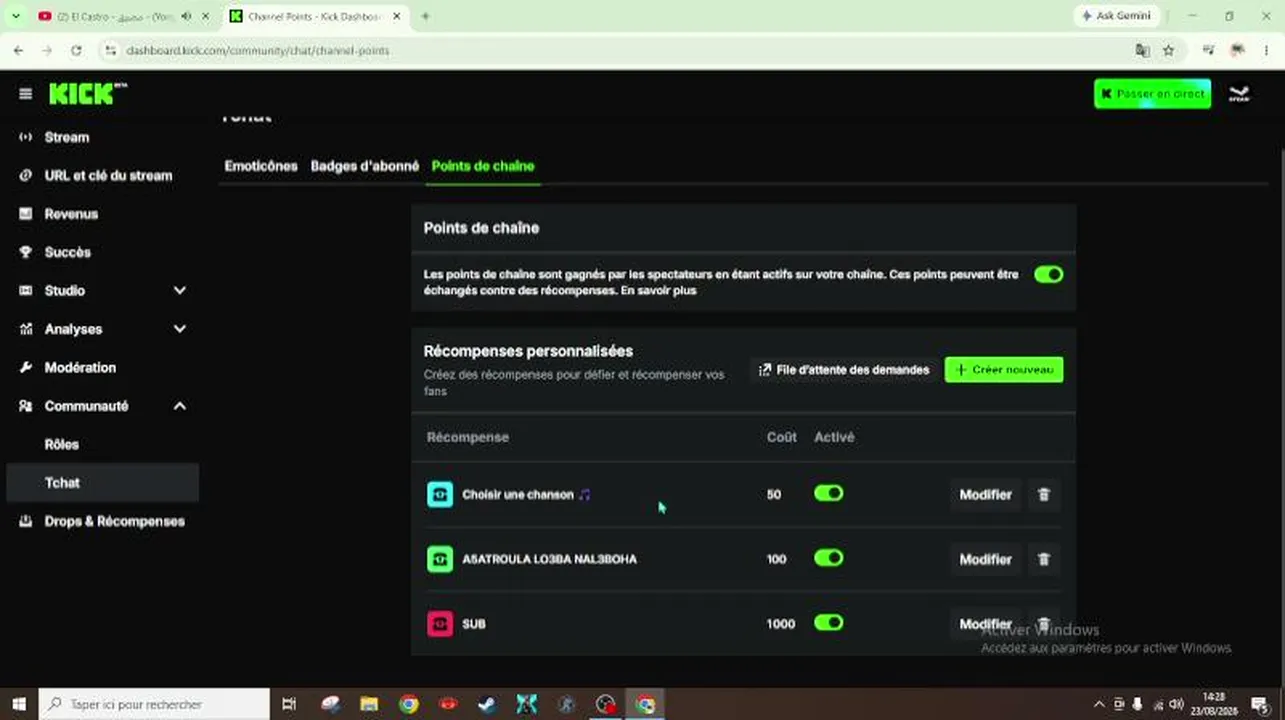Click the Choisir une chanson reward icon
This screenshot has height=720, width=1285.
point(440,494)
